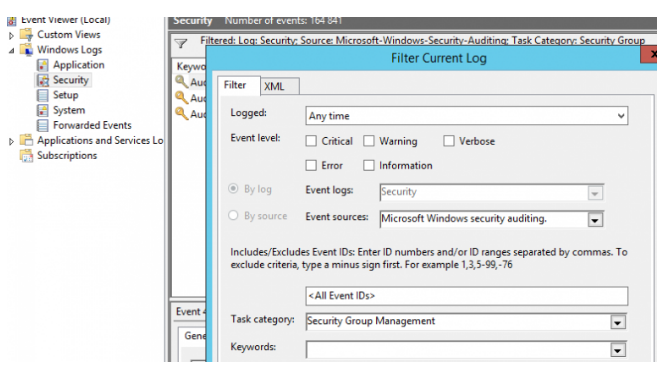Open the Event logs dropdown arrow
The image size is (666, 367).
(595, 193)
